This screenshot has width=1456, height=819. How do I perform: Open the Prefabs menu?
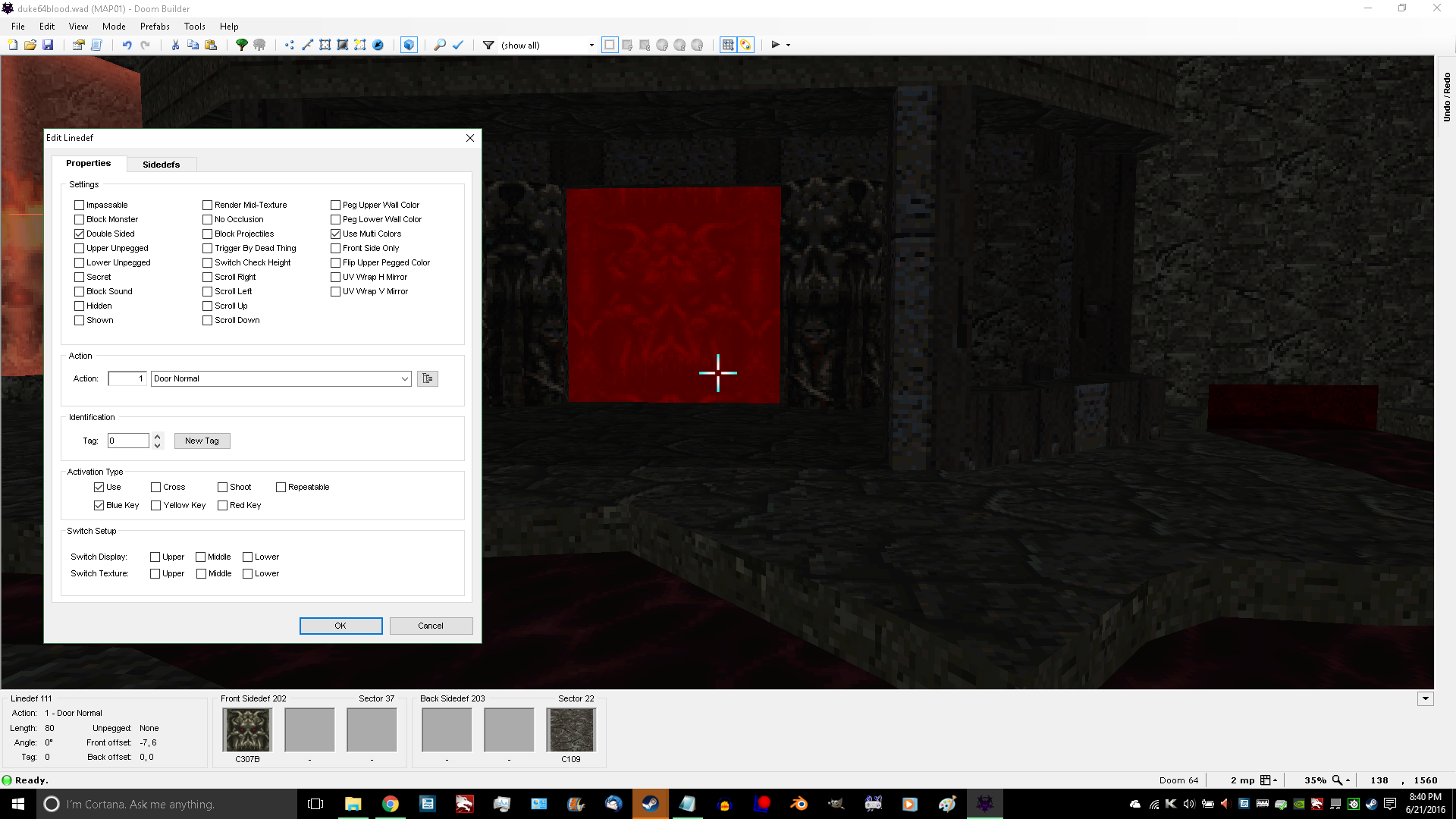pyautogui.click(x=155, y=26)
